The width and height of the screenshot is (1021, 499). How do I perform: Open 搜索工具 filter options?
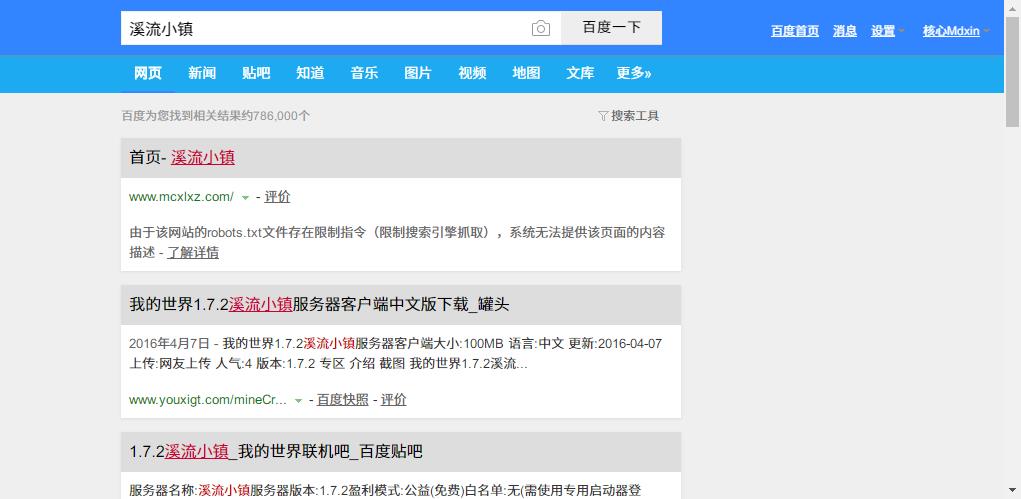pos(628,116)
